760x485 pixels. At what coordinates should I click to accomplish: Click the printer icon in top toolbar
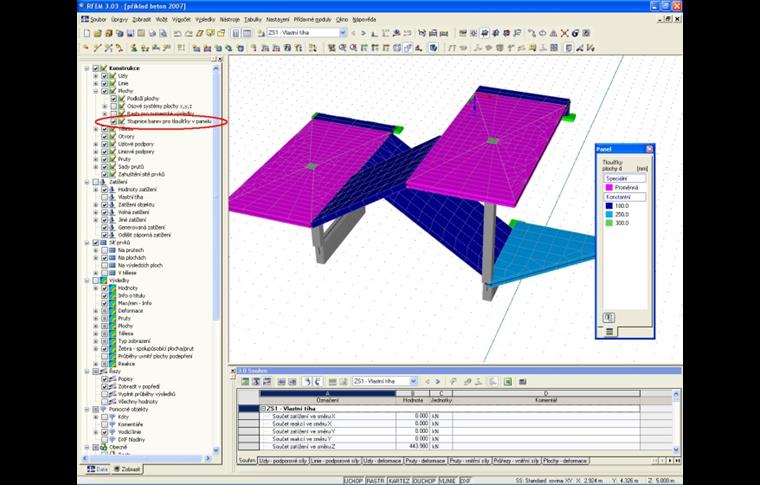pyautogui.click(x=152, y=33)
